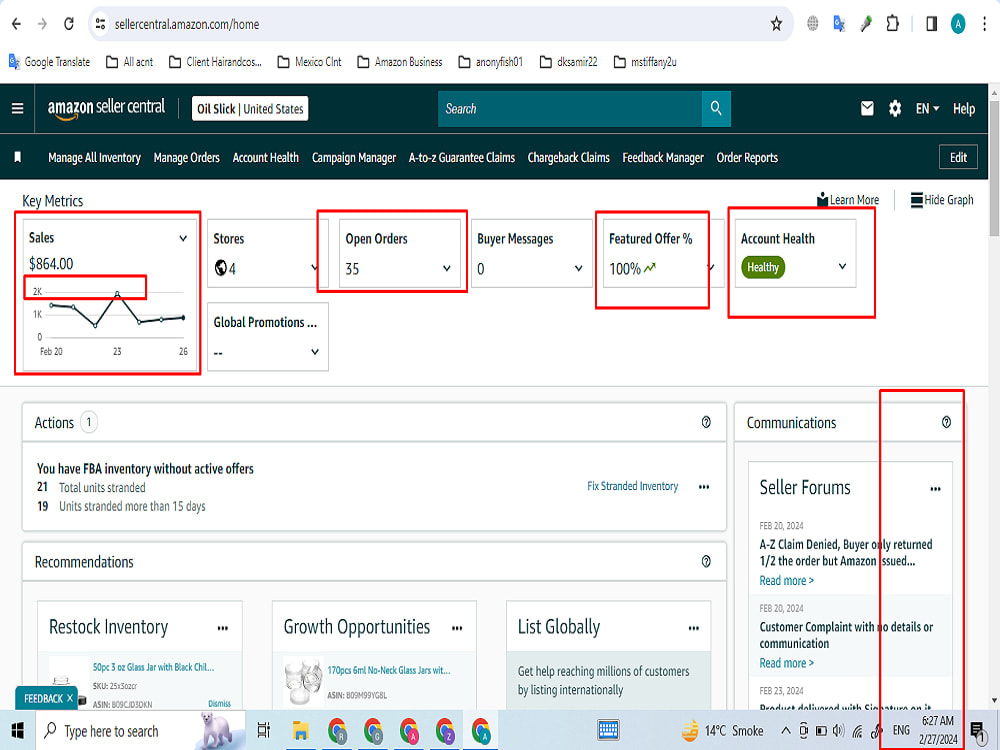Image resolution: width=1000 pixels, height=750 pixels.
Task: Click the Healthy status badge
Action: 763,267
